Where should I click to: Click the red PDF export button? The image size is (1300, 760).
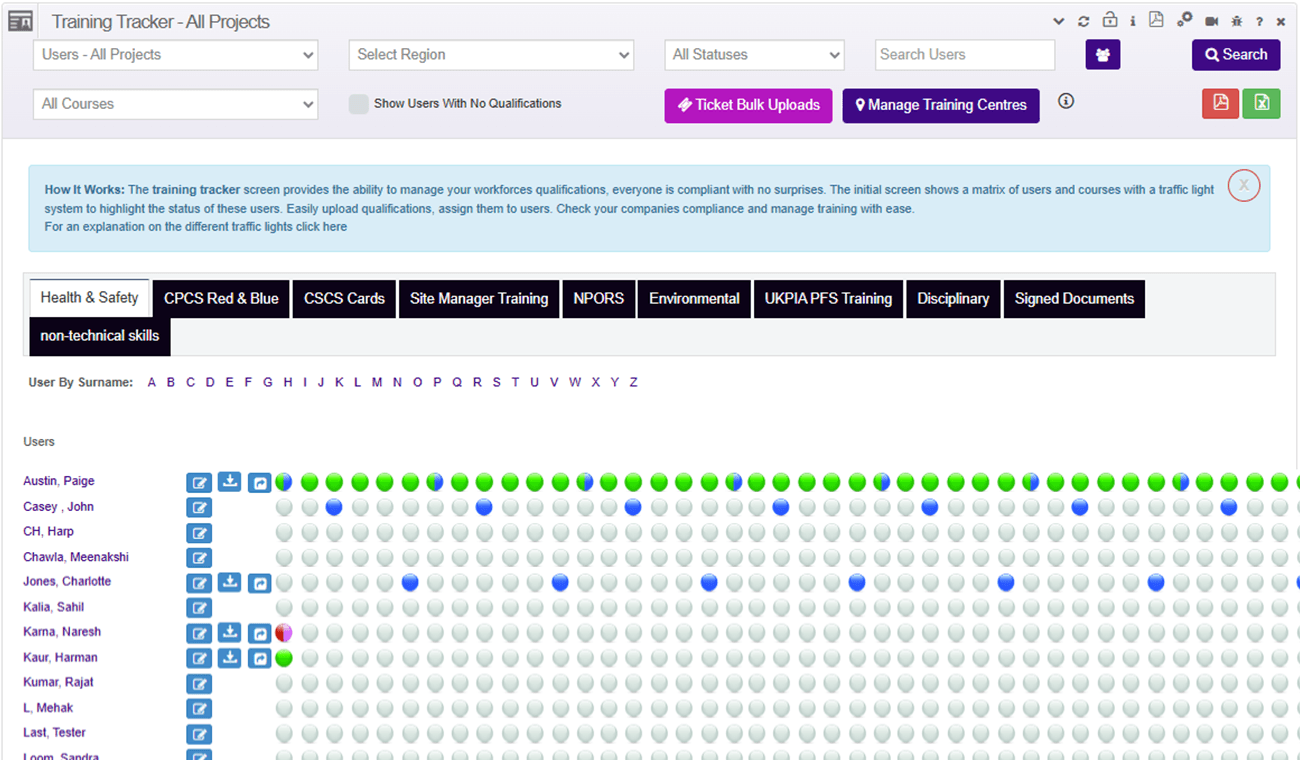coord(1220,104)
